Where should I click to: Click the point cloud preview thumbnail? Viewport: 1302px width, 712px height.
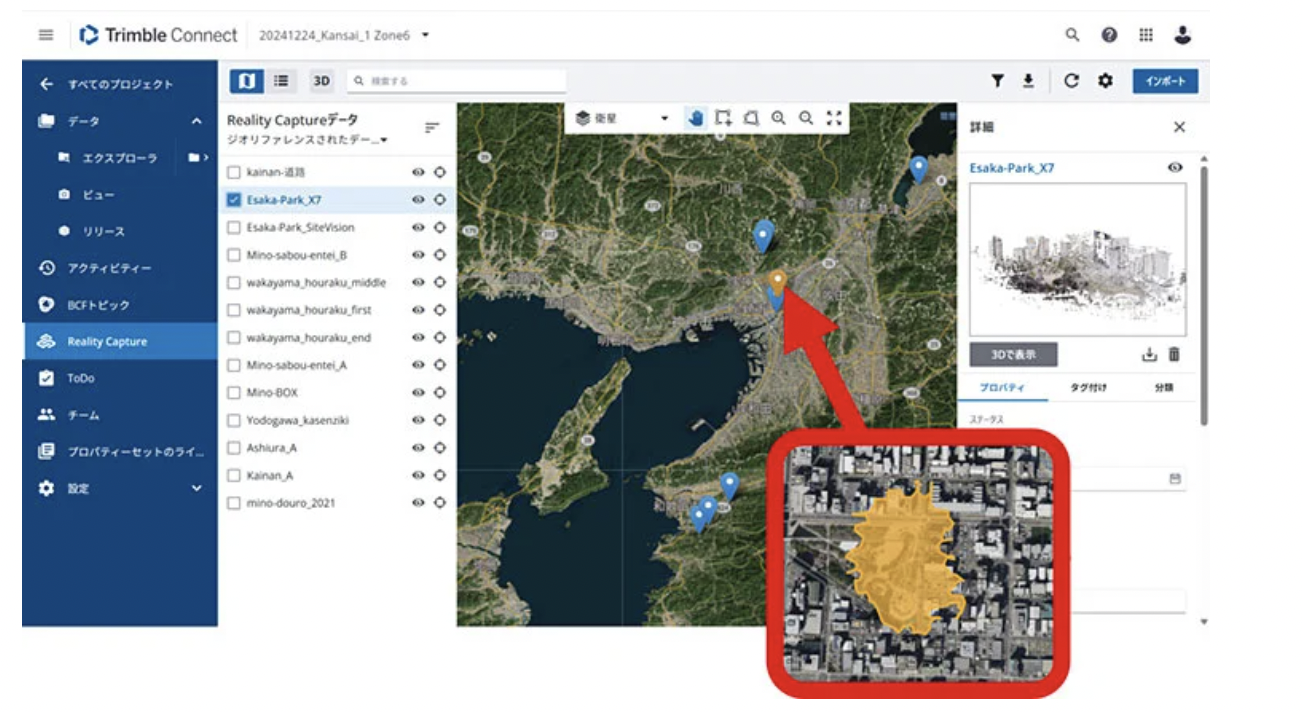pyautogui.click(x=1078, y=260)
